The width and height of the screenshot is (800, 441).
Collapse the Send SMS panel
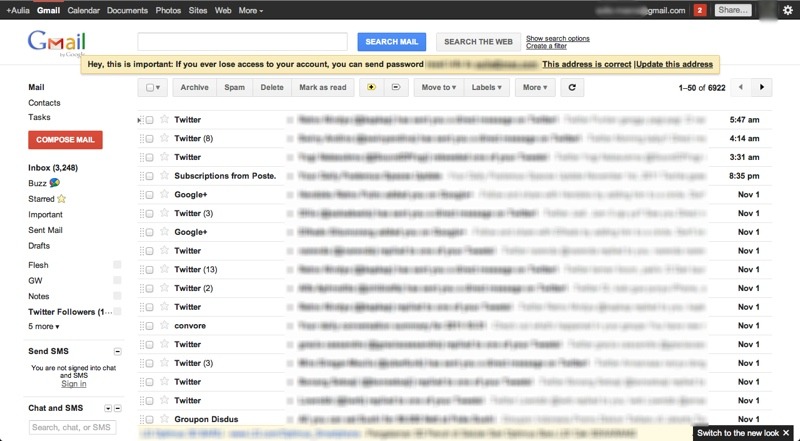click(x=118, y=352)
